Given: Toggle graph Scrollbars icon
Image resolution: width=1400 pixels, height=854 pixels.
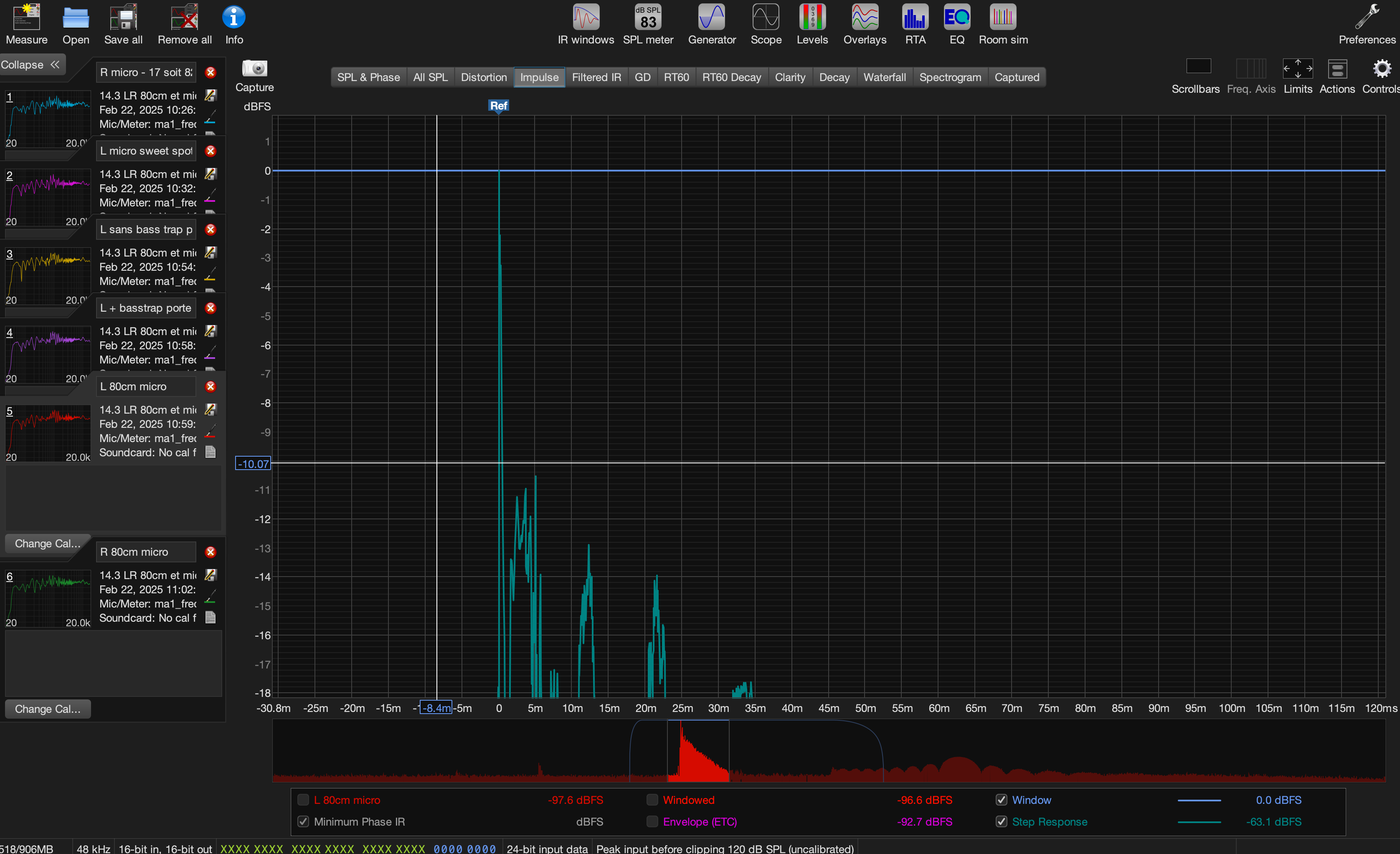Looking at the screenshot, I should pyautogui.click(x=1198, y=67).
